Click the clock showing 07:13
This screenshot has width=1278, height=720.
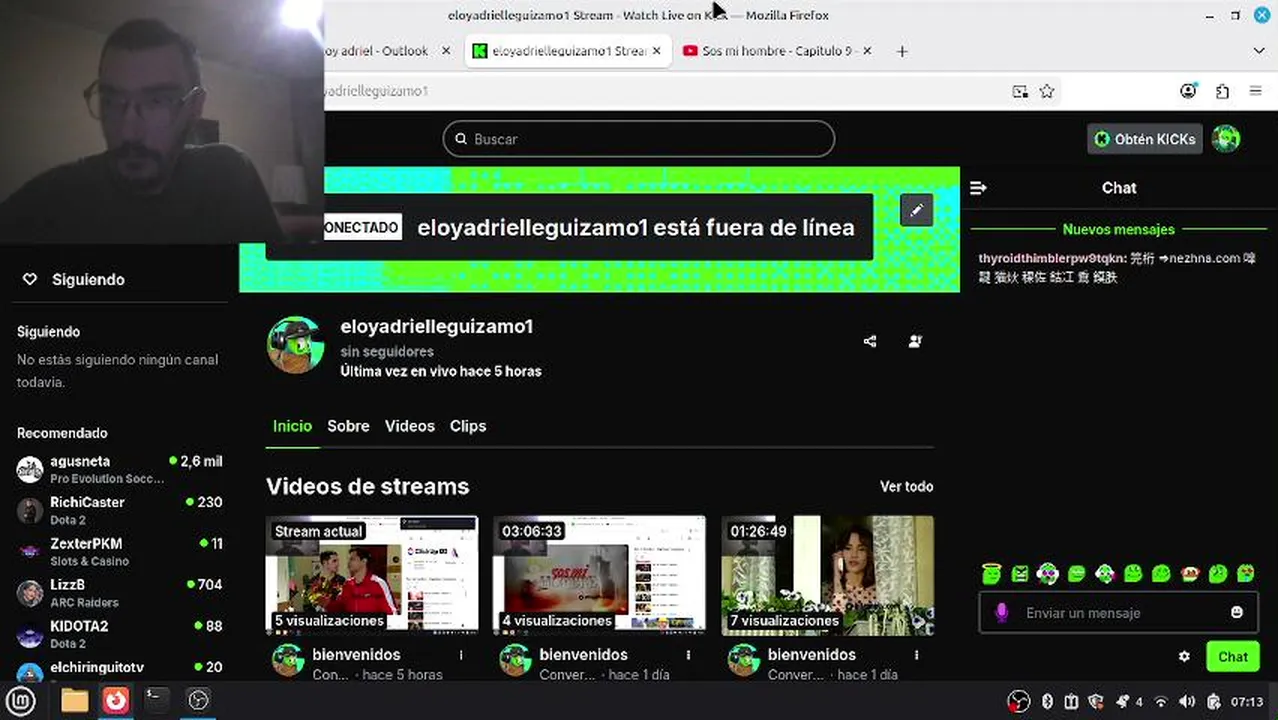click(1247, 701)
